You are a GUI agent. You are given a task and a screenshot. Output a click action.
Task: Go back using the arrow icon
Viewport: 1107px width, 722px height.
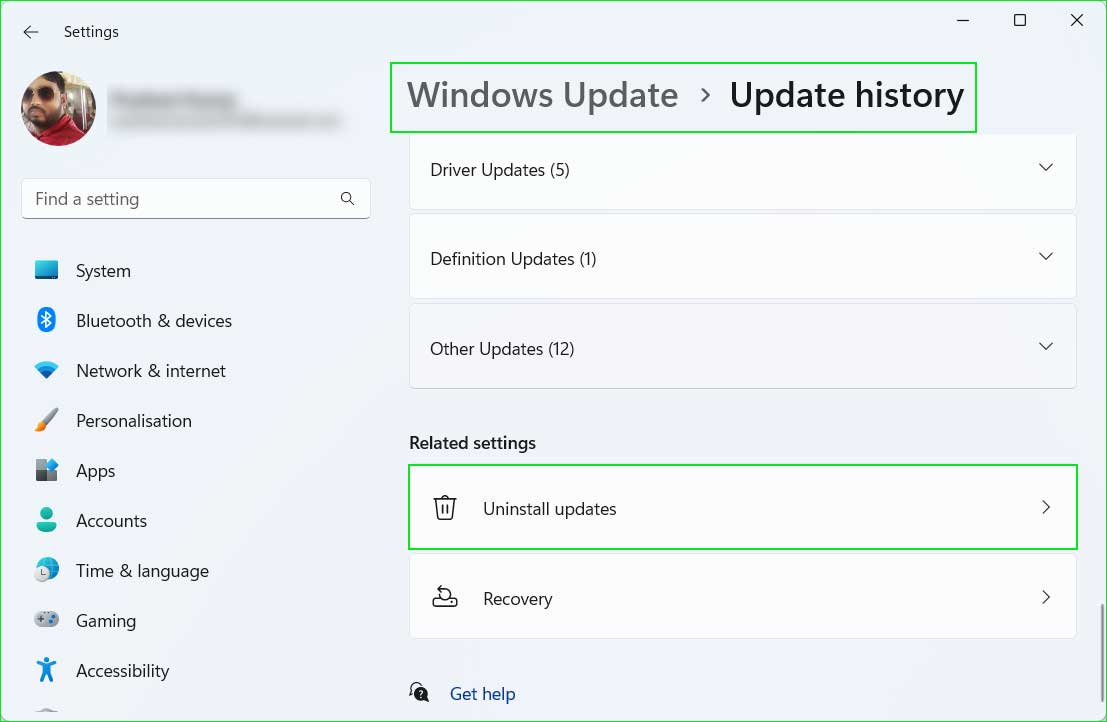coord(30,32)
